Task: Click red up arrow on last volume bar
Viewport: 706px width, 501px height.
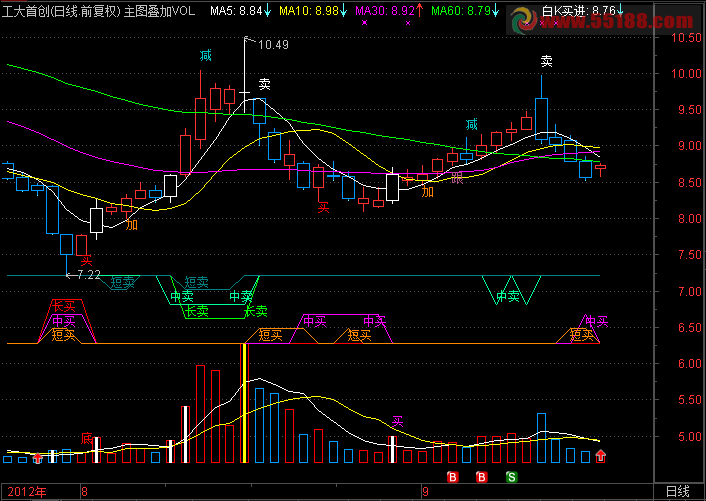Action: 601,456
